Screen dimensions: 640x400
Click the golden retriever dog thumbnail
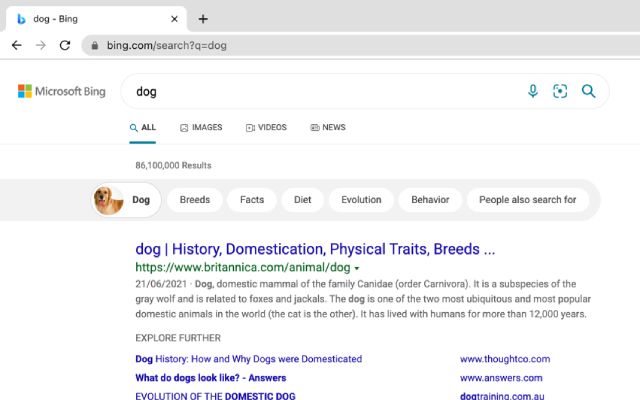pyautogui.click(x=108, y=200)
